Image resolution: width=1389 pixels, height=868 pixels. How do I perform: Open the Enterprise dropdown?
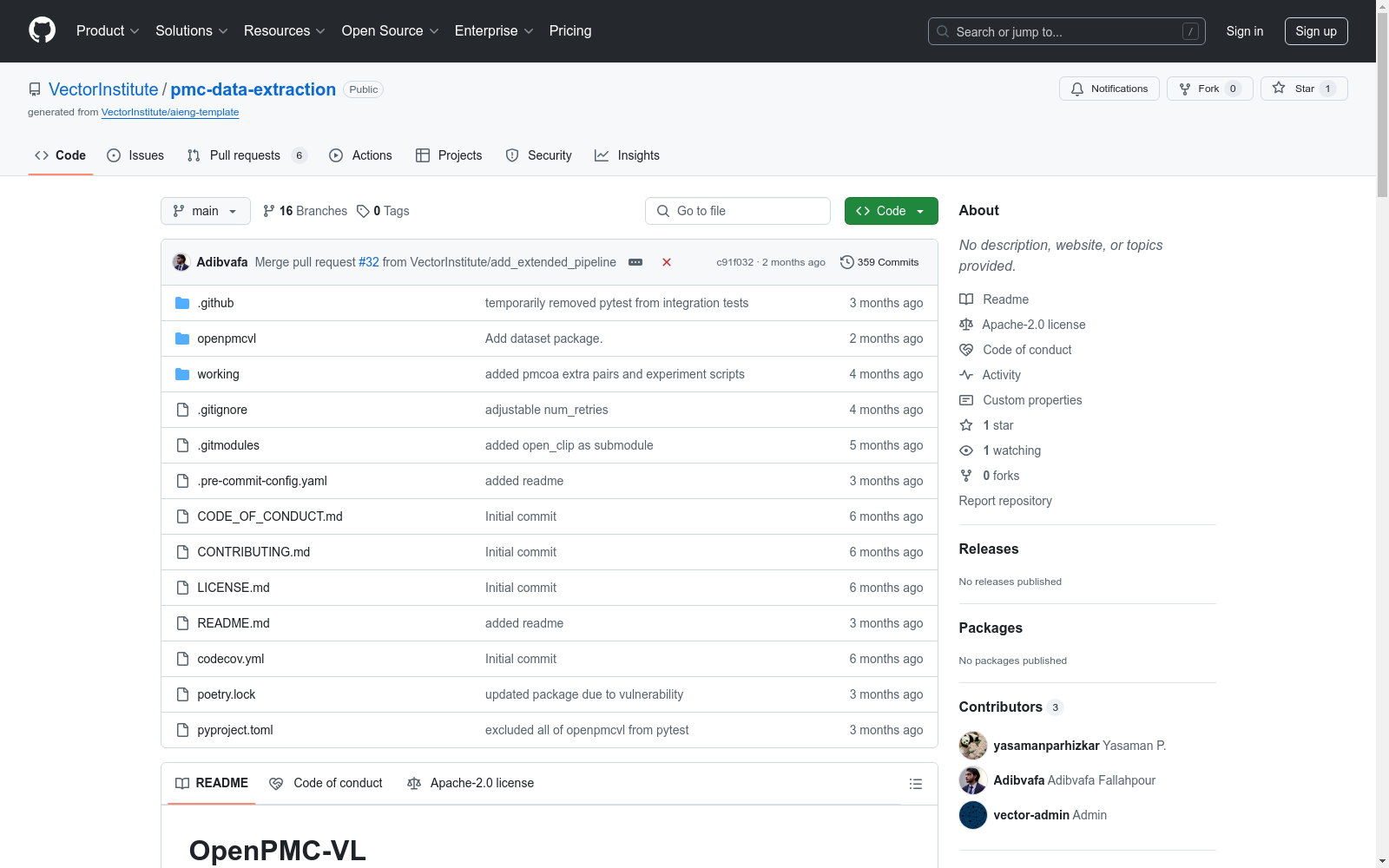tap(494, 31)
